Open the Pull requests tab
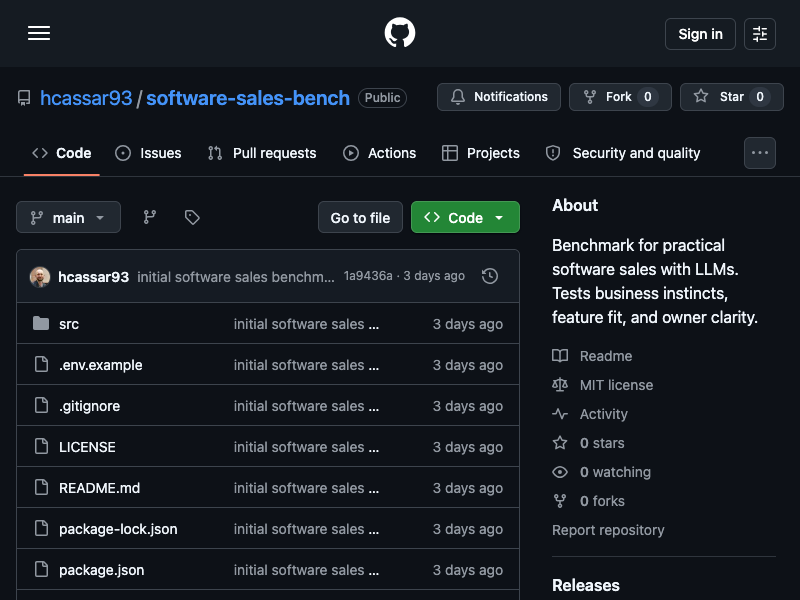The height and width of the screenshot is (600, 800). coord(262,153)
